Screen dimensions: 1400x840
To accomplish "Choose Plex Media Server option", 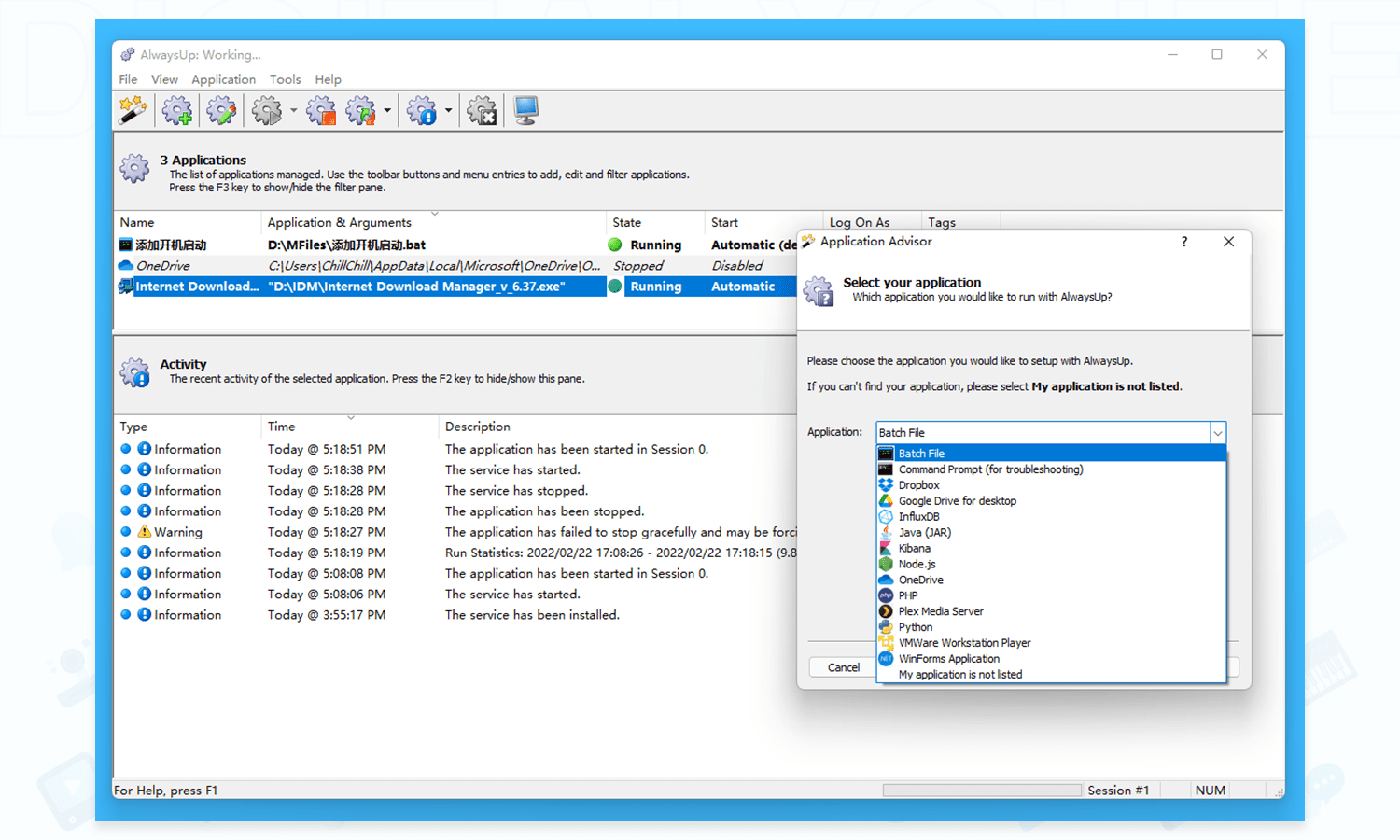I will (1051, 611).
